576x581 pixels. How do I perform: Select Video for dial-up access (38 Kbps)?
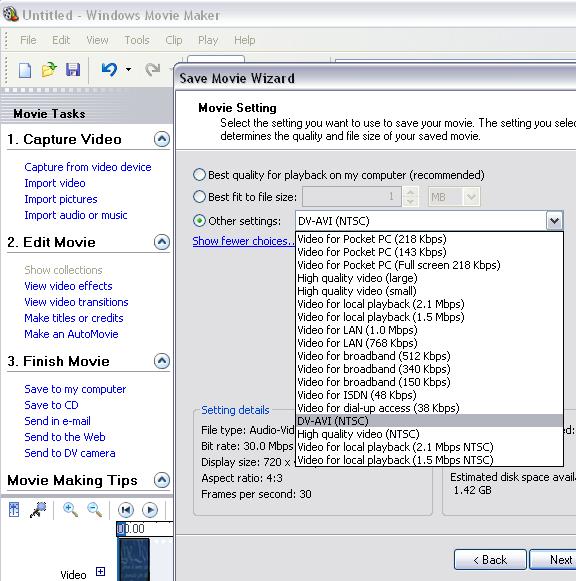(x=429, y=408)
